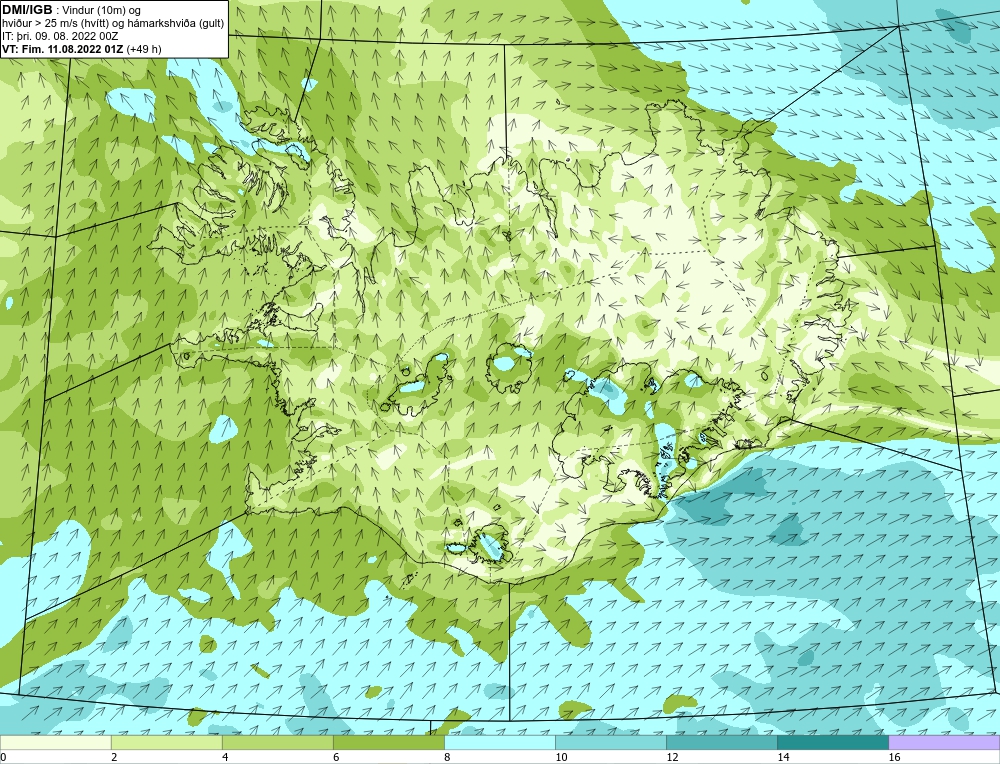Click the legend scale label '14'
This screenshot has height=764, width=1000.
(x=783, y=757)
